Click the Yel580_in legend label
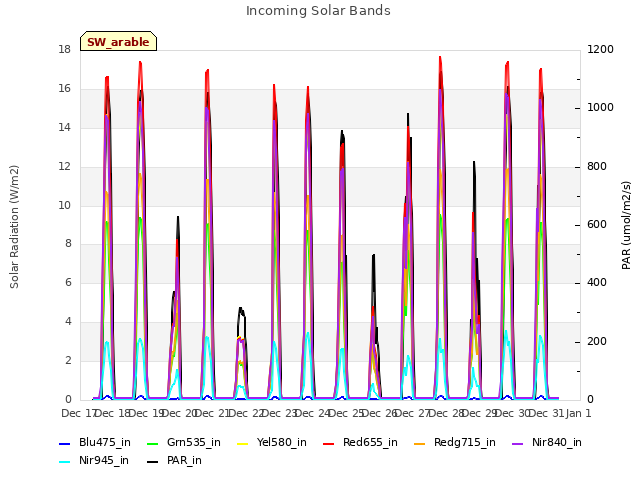Viewport: 640px width, 480px height. click(x=282, y=442)
